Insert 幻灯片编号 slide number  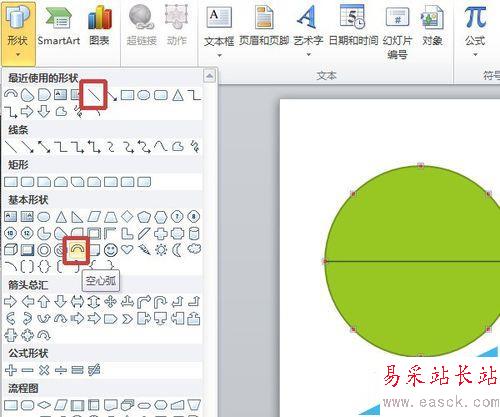[397, 32]
